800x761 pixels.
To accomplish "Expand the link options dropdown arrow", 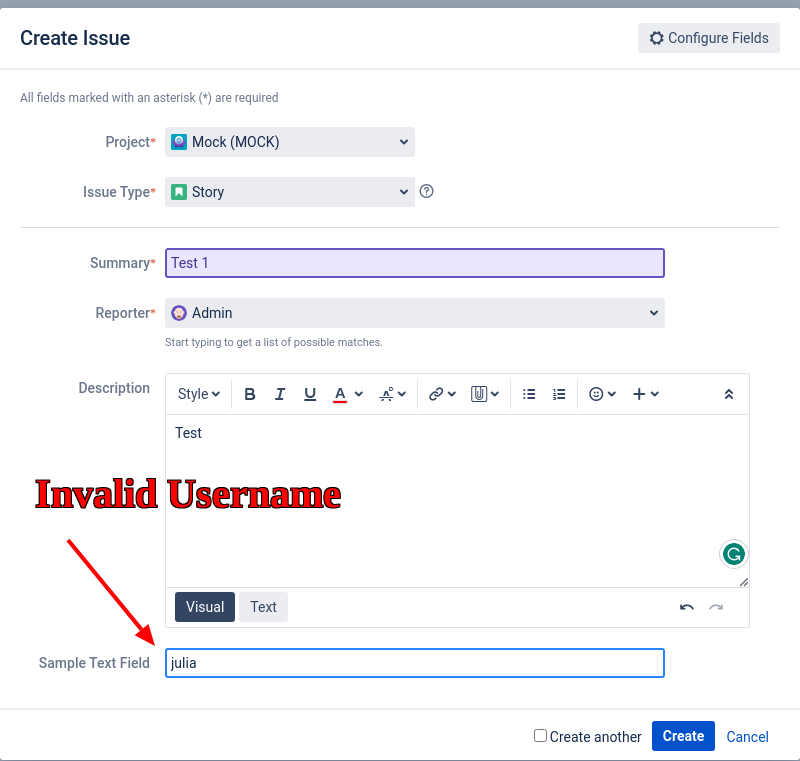I will (x=452, y=394).
